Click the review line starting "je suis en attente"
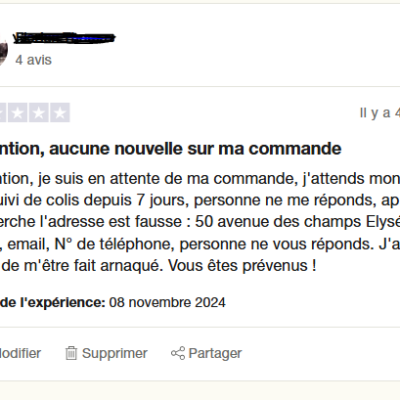400x400 pixels. pos(219,179)
